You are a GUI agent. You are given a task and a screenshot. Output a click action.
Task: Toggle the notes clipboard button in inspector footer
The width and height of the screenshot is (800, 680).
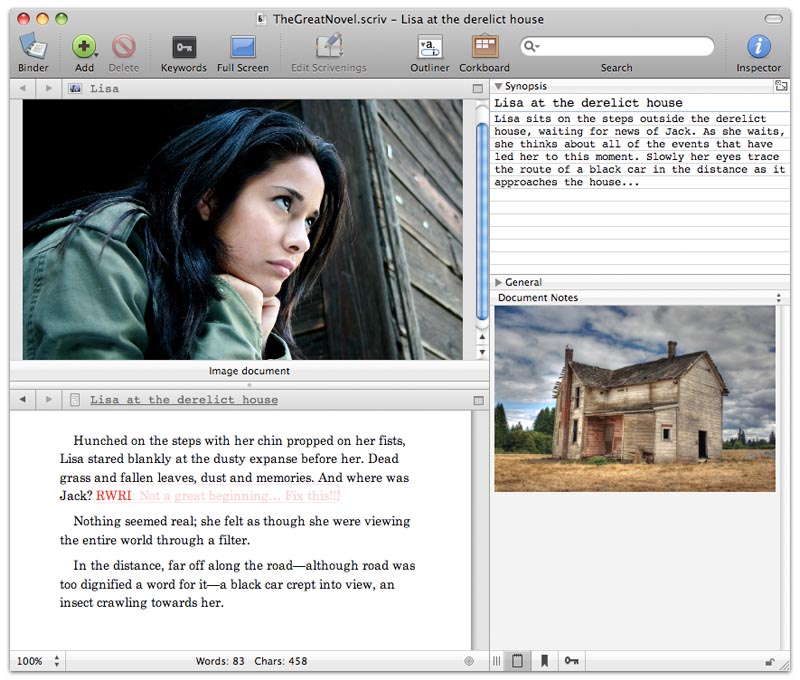click(519, 661)
